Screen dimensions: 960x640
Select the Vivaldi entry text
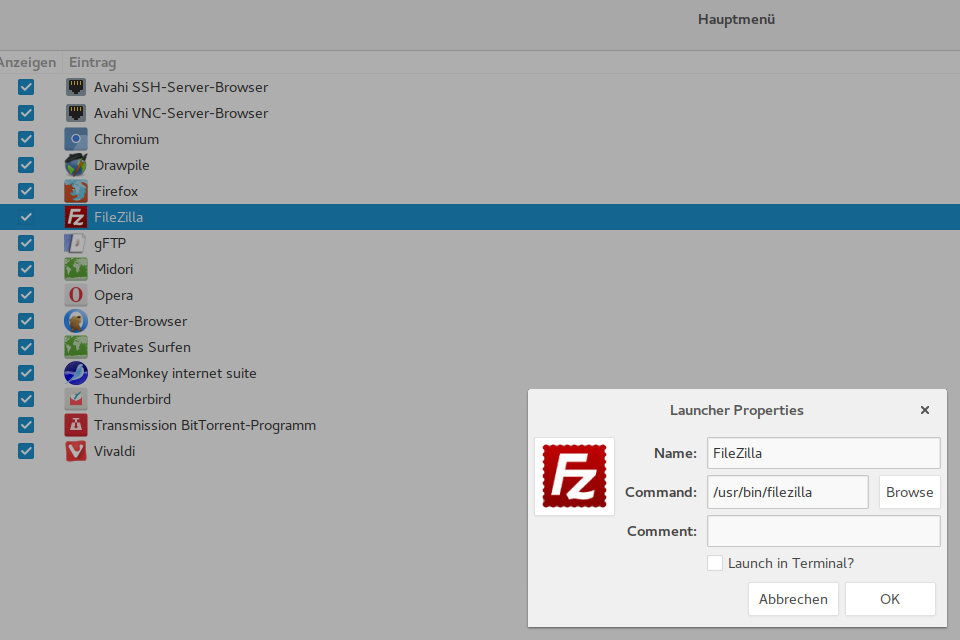tap(114, 451)
